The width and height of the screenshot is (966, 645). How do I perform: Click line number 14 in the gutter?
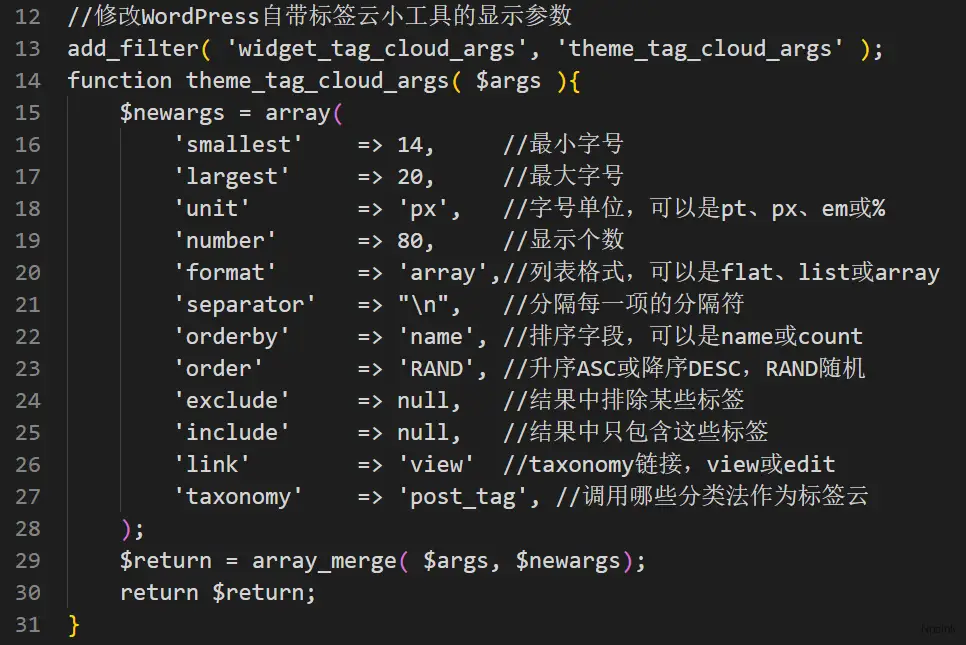click(x=28, y=81)
